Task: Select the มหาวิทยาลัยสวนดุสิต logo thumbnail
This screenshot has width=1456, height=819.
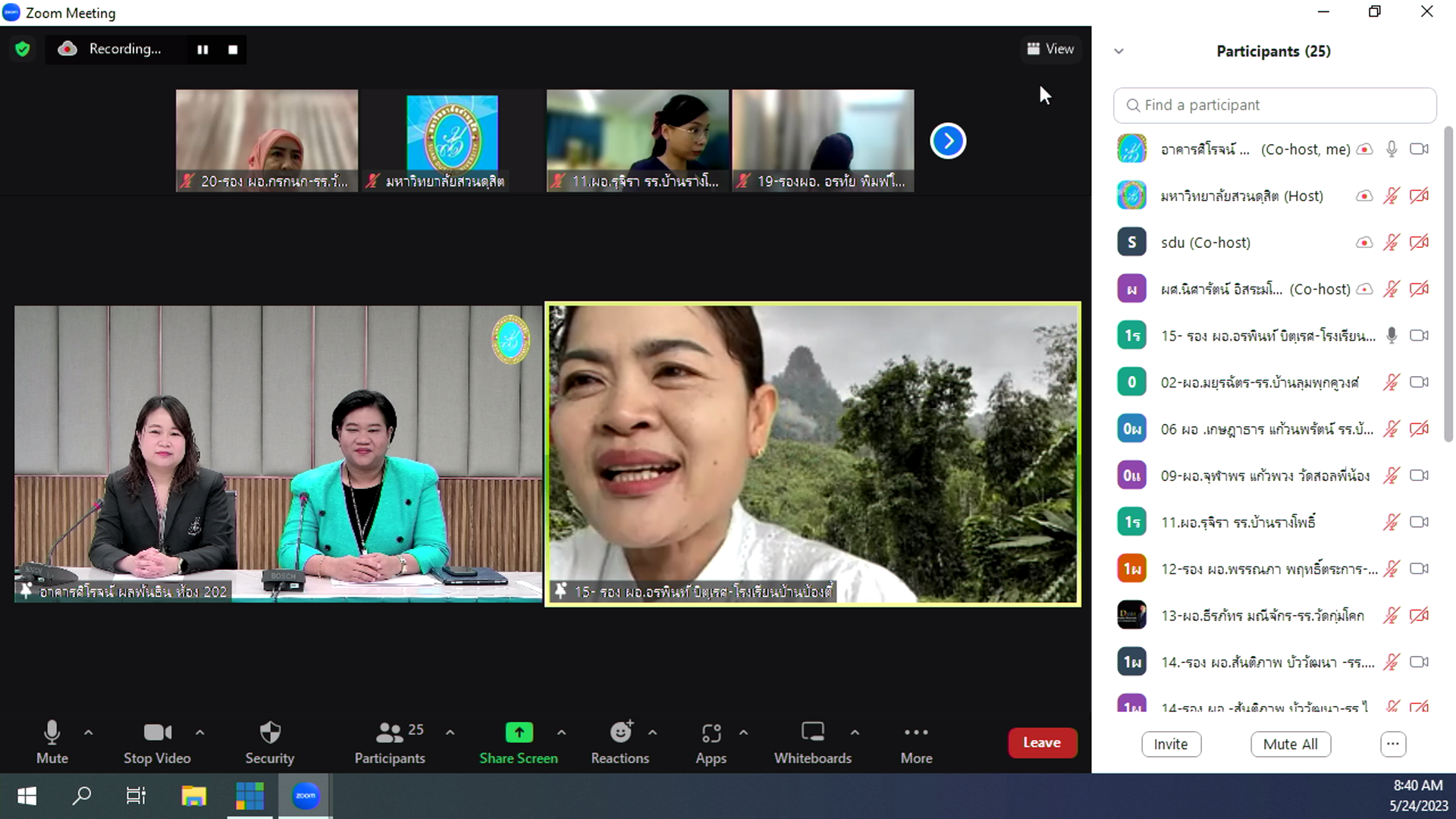Action: click(452, 140)
